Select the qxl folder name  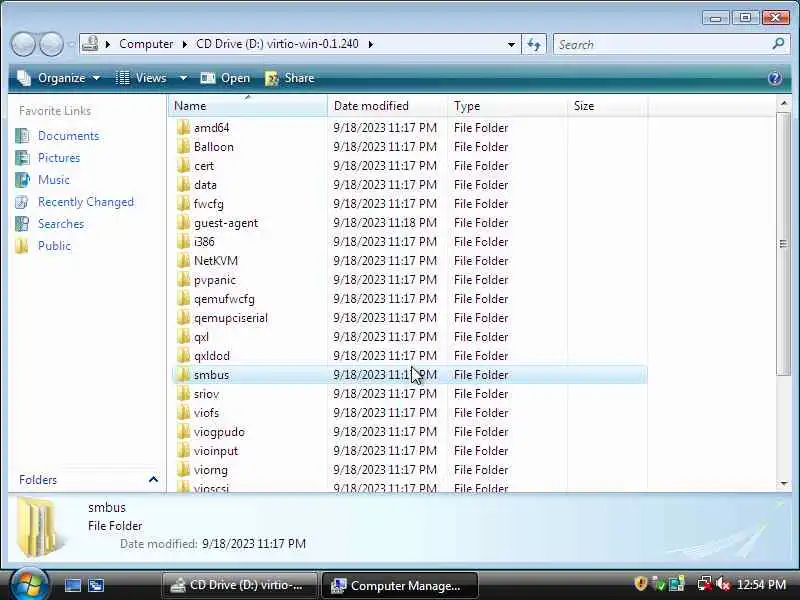(x=201, y=337)
